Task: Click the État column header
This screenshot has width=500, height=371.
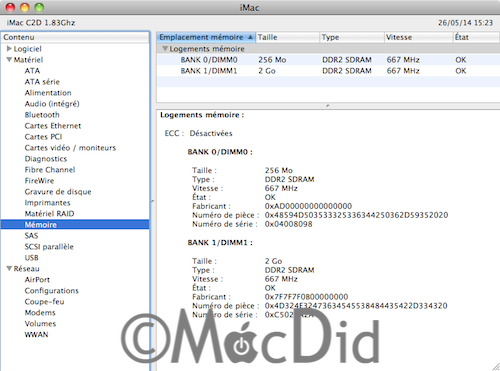Action: click(477, 37)
